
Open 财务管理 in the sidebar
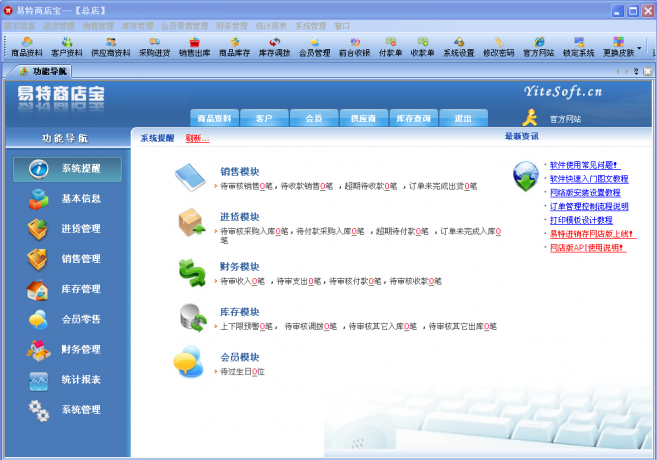(x=67, y=349)
